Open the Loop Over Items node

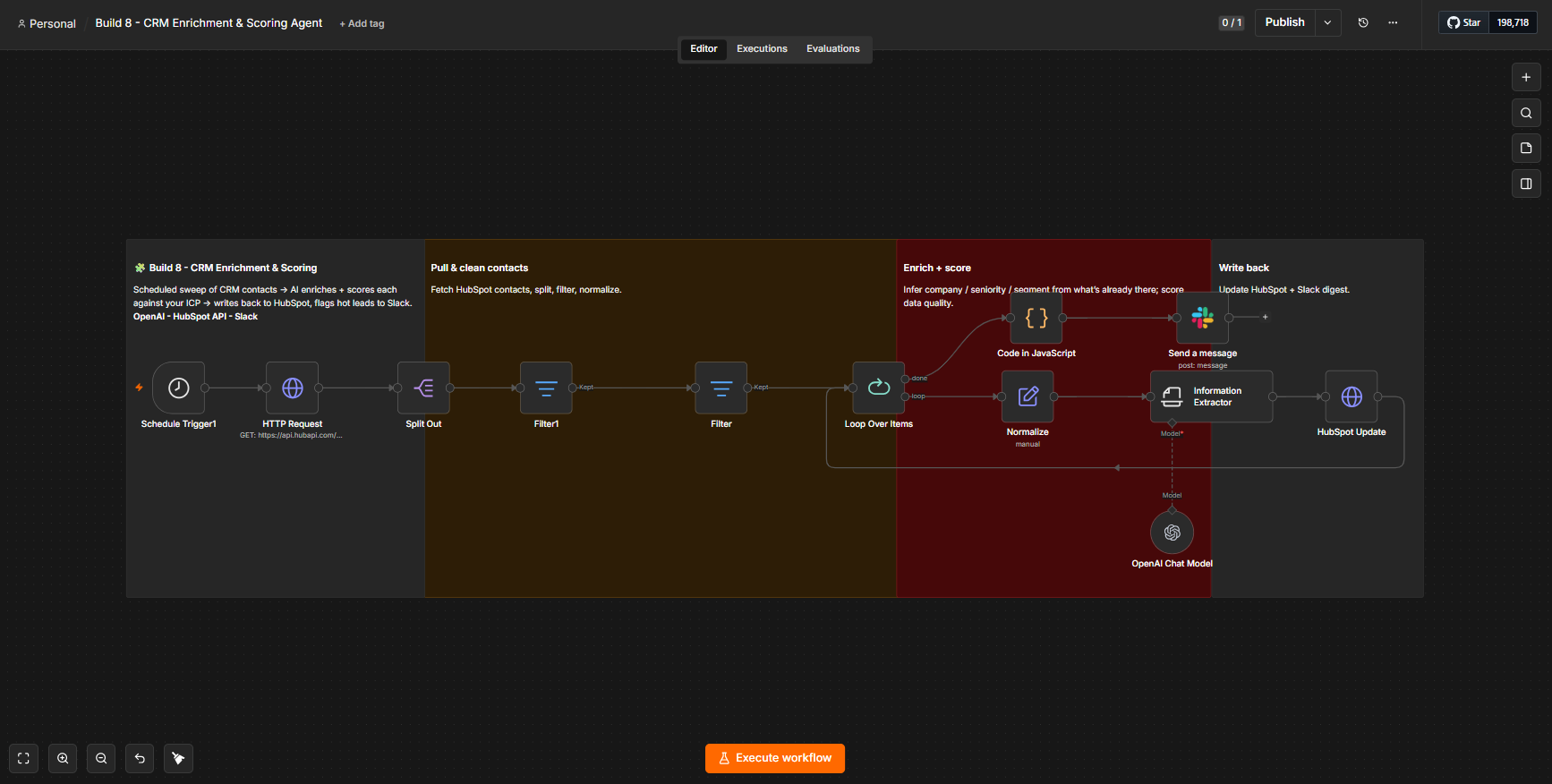pyautogui.click(x=879, y=388)
